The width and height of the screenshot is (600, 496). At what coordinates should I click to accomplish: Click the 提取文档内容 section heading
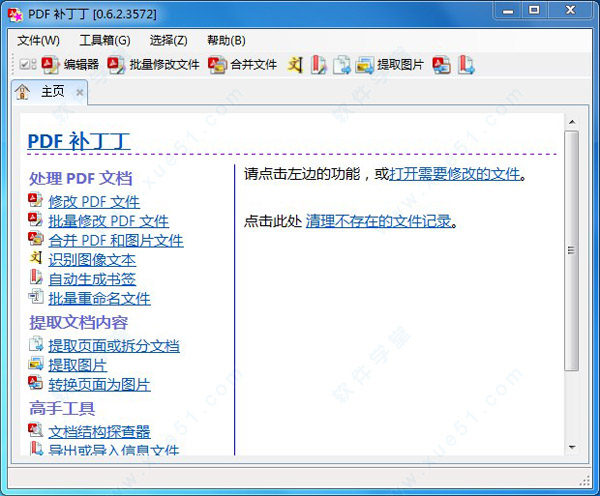(x=78, y=323)
